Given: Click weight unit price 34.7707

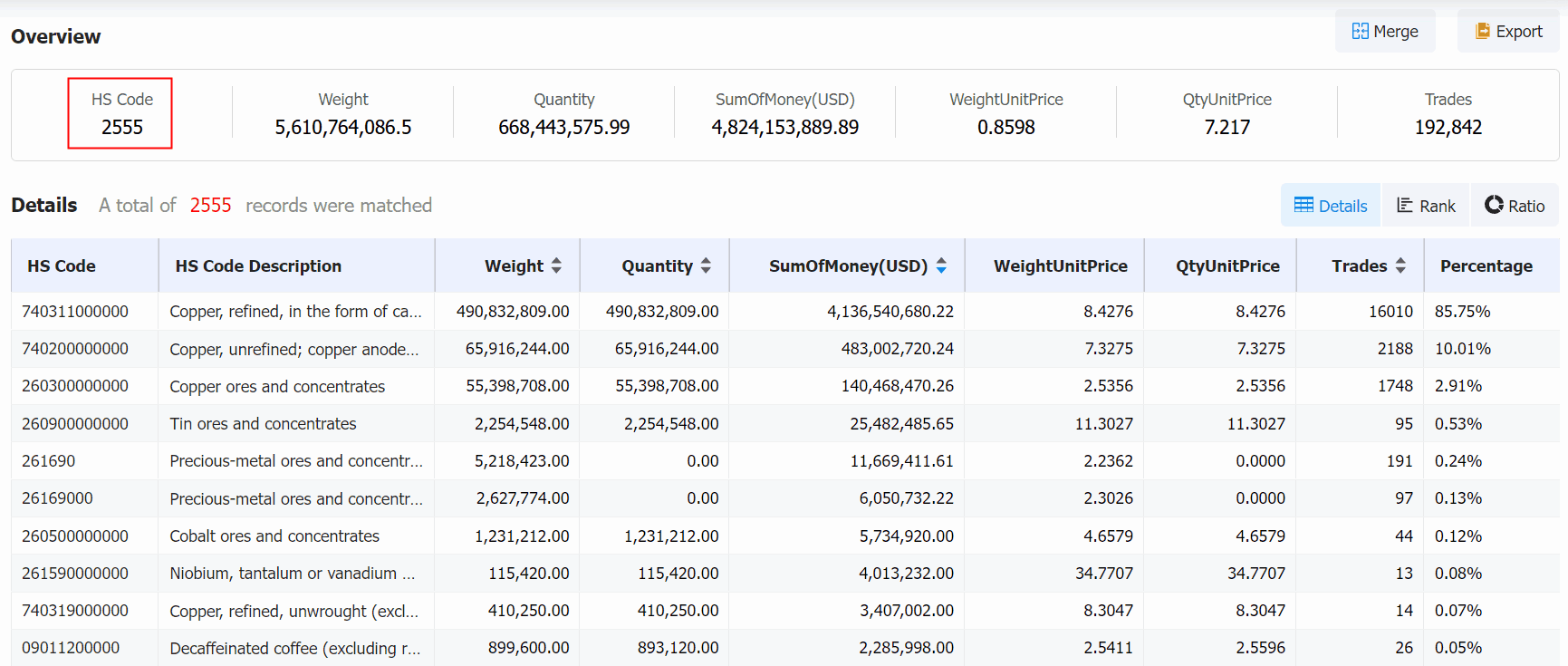Looking at the screenshot, I should [1104, 574].
